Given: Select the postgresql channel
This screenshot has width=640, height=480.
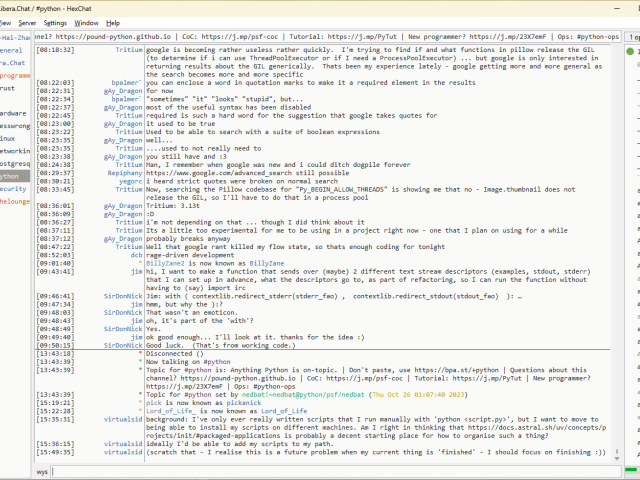Looking at the screenshot, I should pyautogui.click(x=14, y=163).
